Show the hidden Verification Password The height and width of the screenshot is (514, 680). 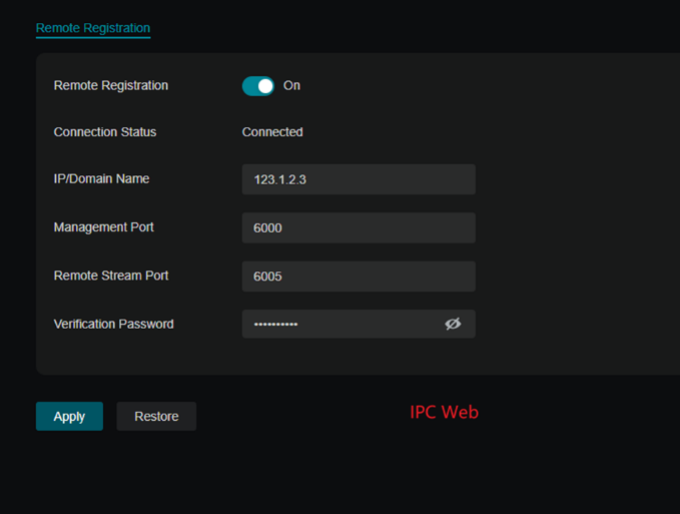coord(452,324)
